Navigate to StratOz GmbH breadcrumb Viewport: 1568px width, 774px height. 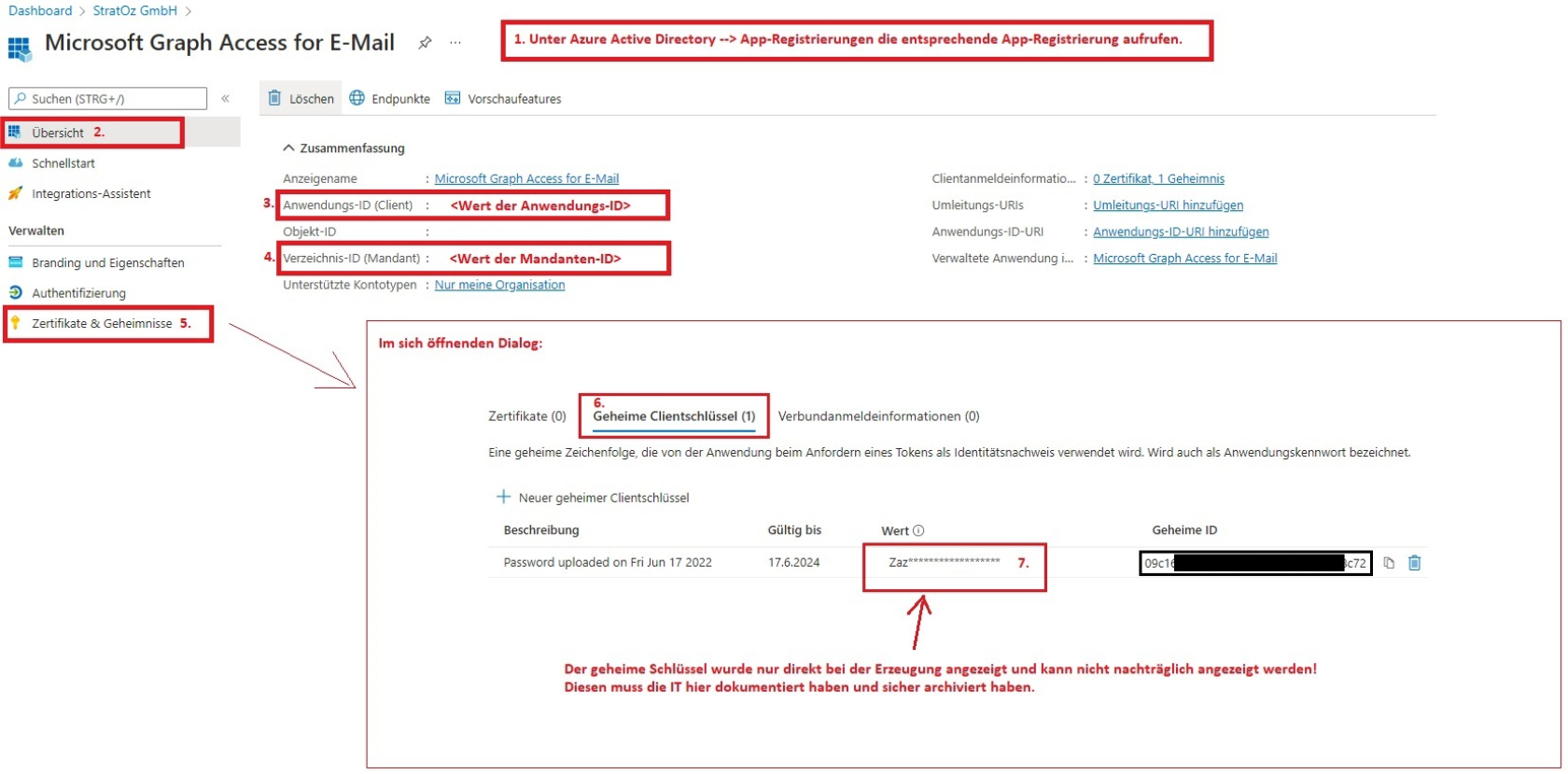point(134,11)
